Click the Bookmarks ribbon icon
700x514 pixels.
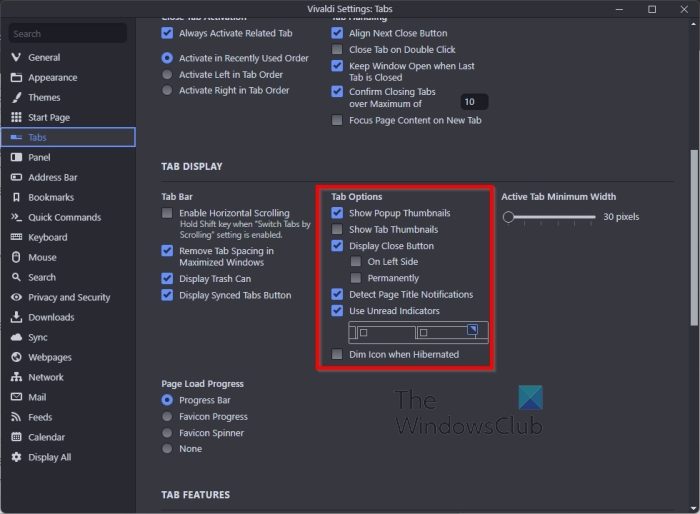point(16,197)
